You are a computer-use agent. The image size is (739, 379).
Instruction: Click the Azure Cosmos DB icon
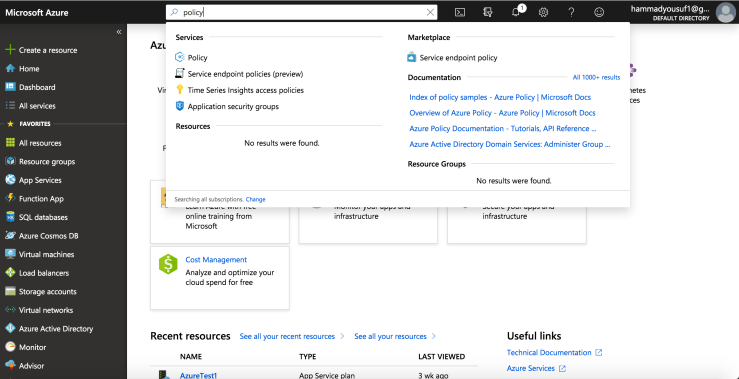pos(10,236)
